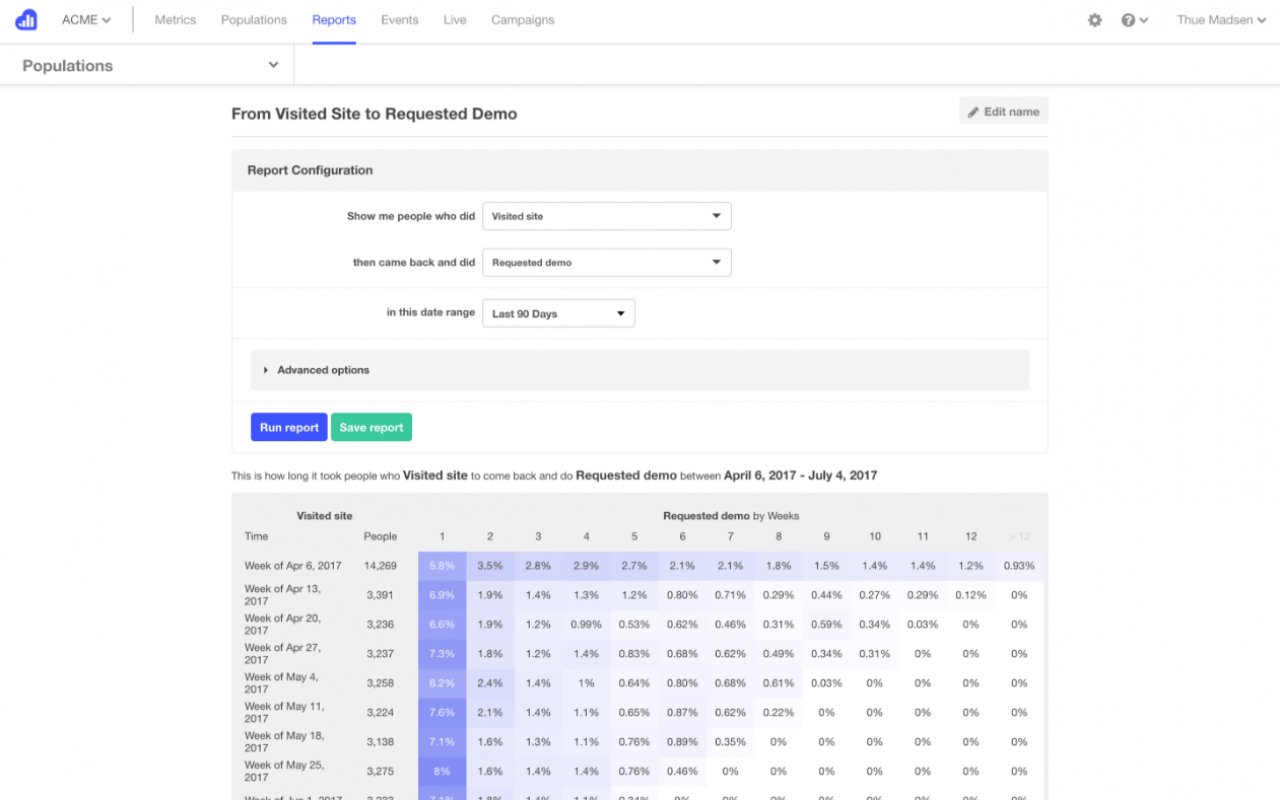Click the 'Week of Apr 6, 2017' row label
This screenshot has height=800, width=1280.
point(293,566)
